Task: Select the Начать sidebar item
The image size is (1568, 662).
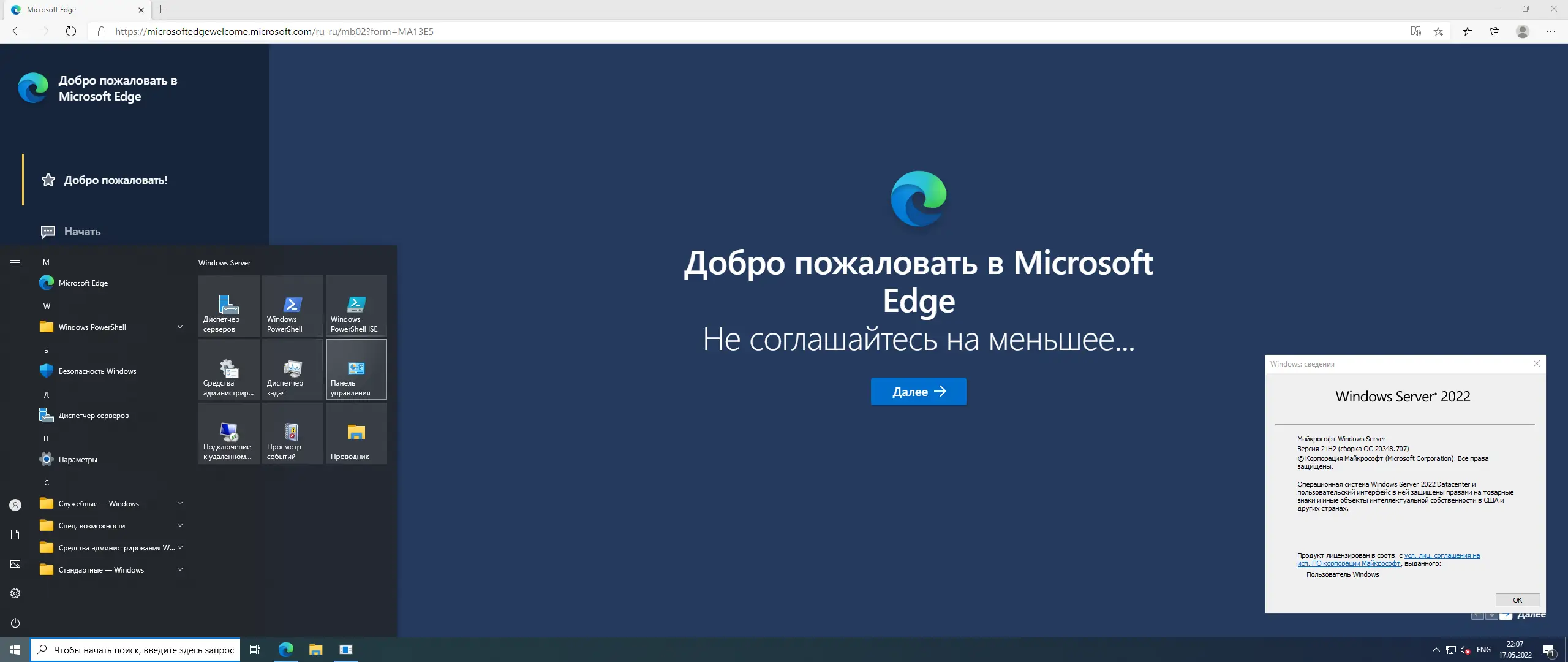Action: tap(82, 232)
